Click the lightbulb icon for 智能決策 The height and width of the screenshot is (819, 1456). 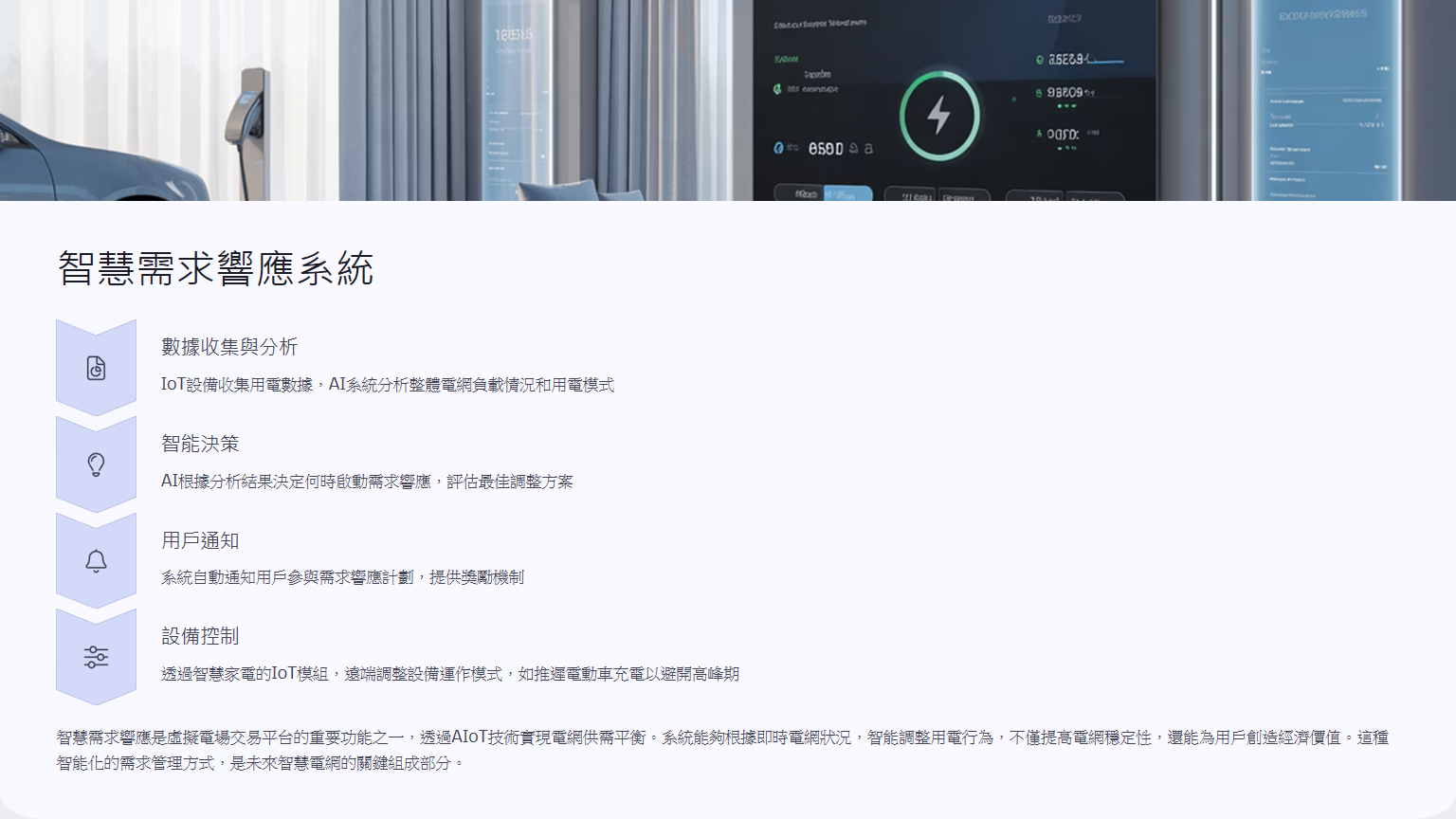click(96, 464)
